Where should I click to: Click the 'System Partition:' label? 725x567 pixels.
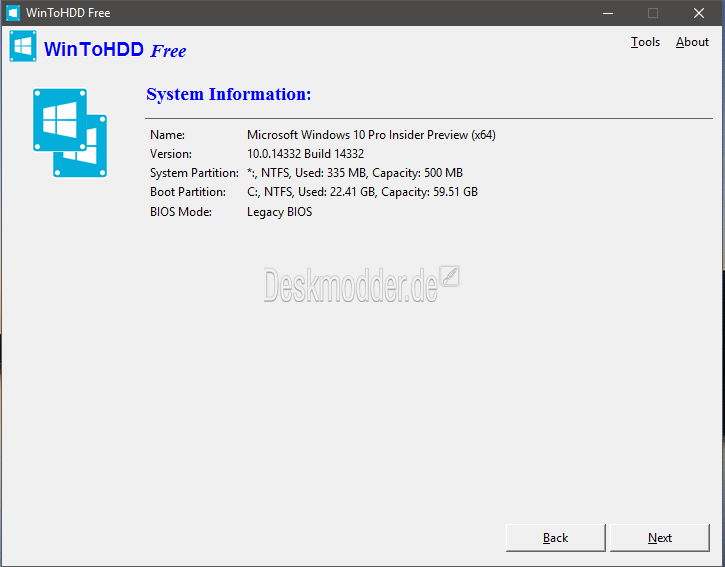[x=194, y=173]
